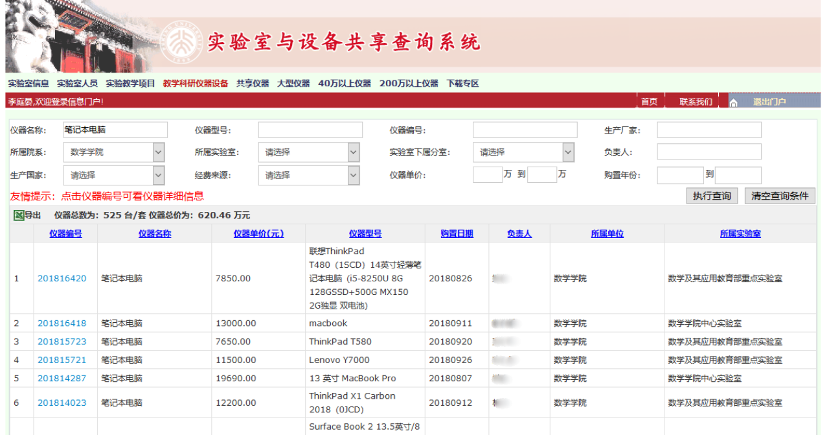The height and width of the screenshot is (436, 830).
Task: Click the 联系我们 link
Action: pos(696,102)
